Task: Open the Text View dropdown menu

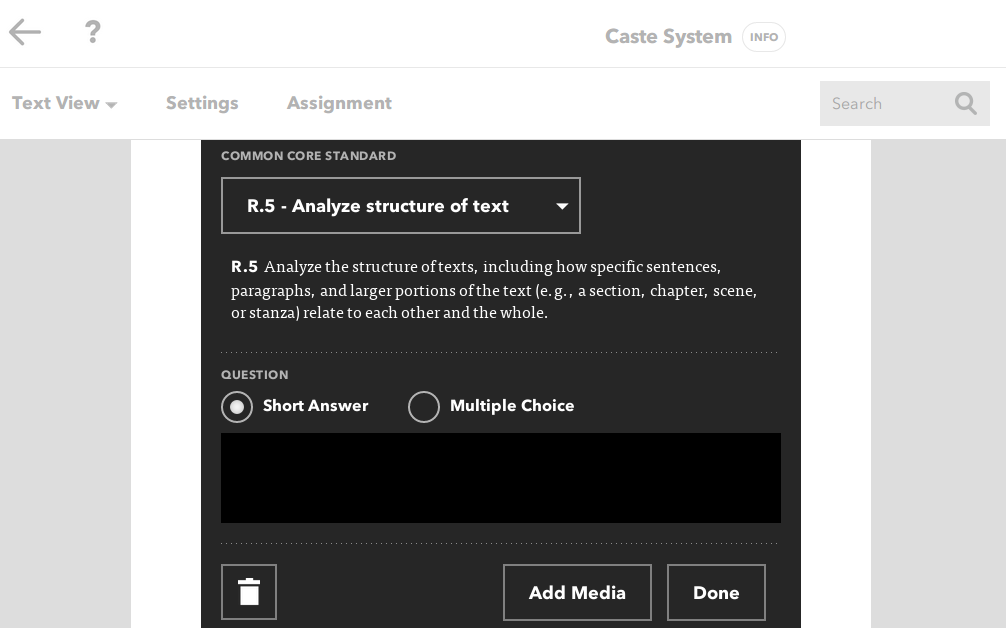Action: pyautogui.click(x=64, y=103)
